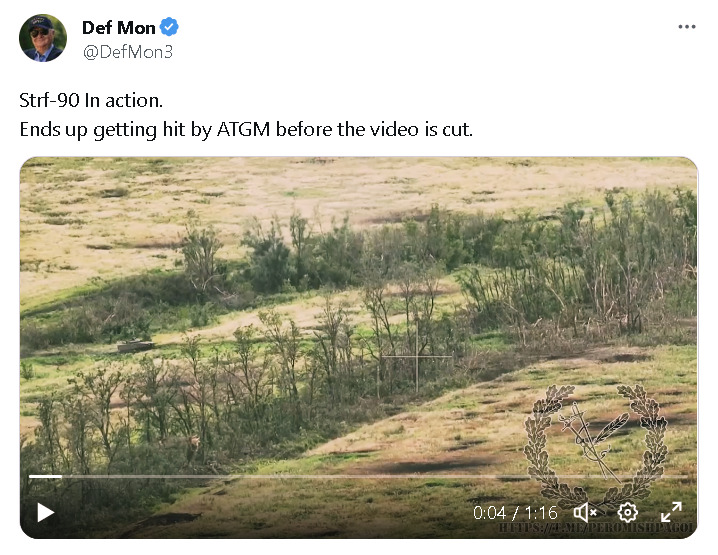This screenshot has width=718, height=555.
Task: Click the 0:04 / 1:16 time display
Action: pyautogui.click(x=515, y=513)
